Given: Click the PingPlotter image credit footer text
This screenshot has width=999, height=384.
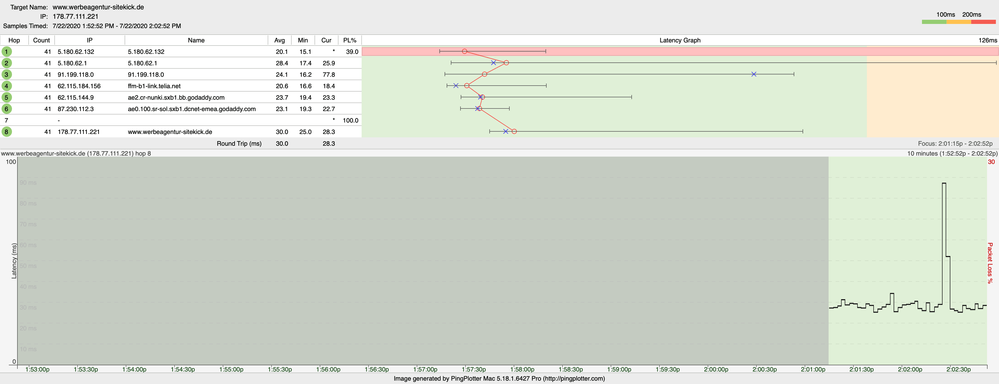Looking at the screenshot, I should tap(500, 378).
